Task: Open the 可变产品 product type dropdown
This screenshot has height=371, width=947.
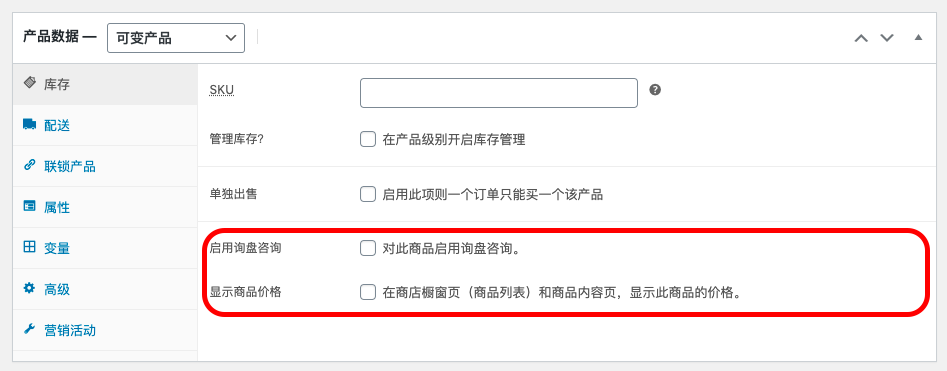Action: click(176, 38)
